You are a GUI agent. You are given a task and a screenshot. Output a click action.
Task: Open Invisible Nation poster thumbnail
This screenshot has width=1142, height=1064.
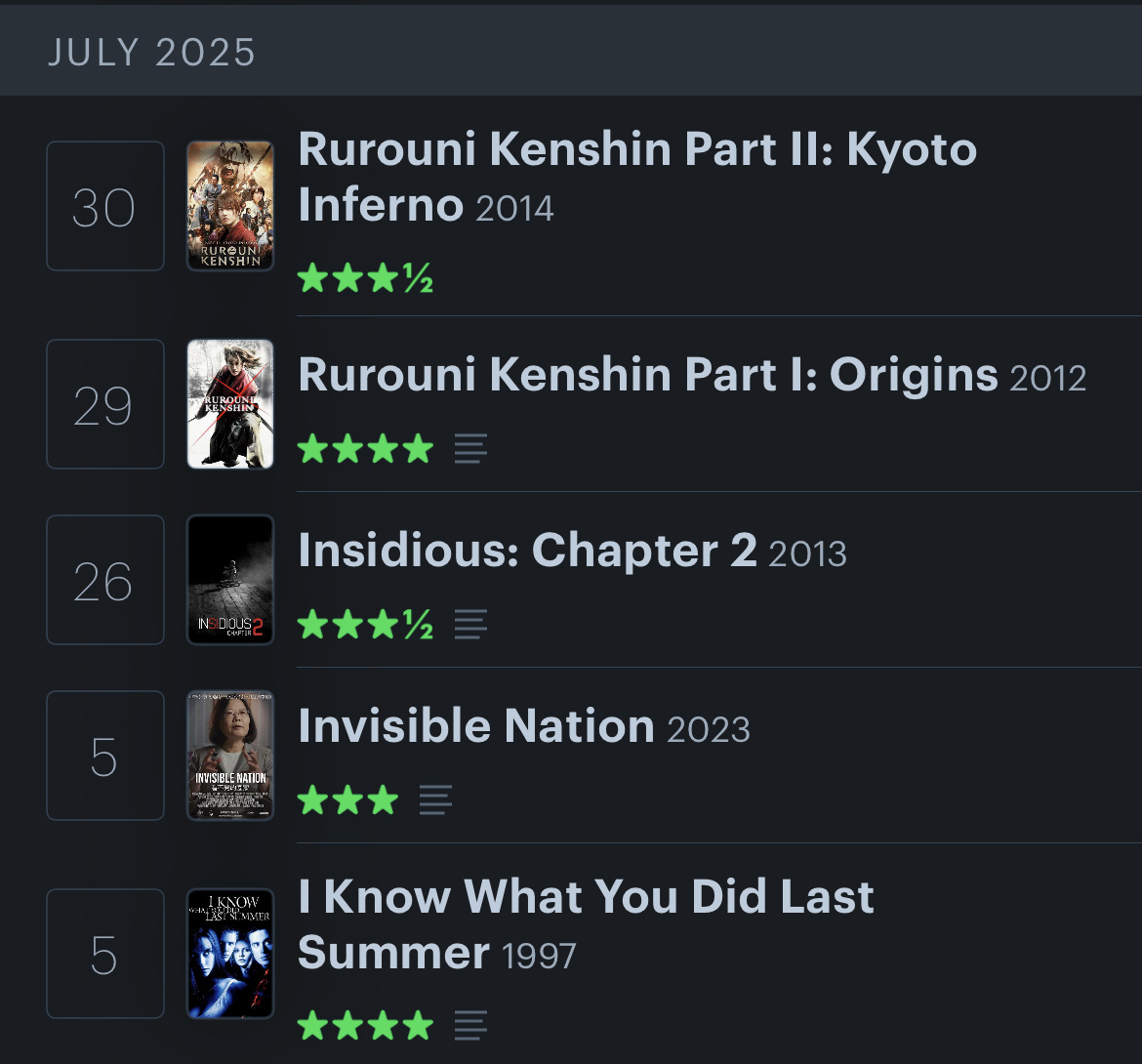[230, 756]
